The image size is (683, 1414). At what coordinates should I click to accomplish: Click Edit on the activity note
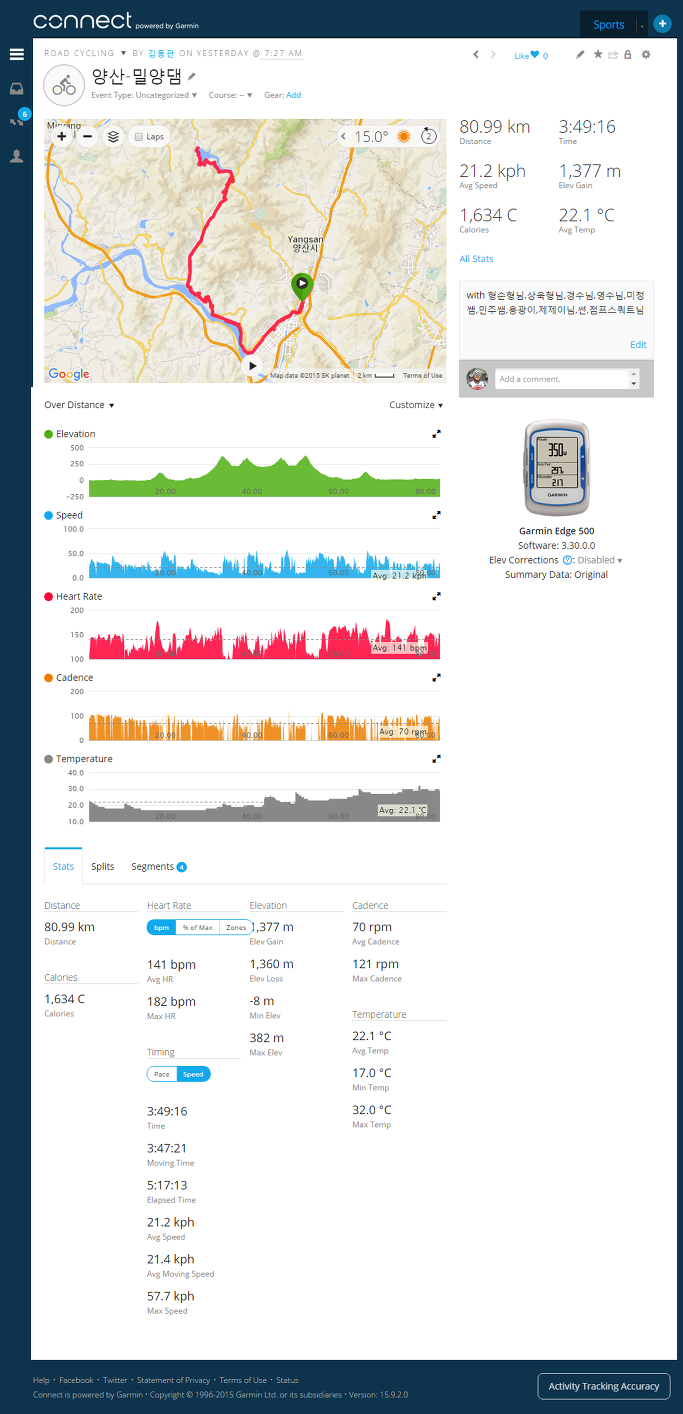pos(638,344)
